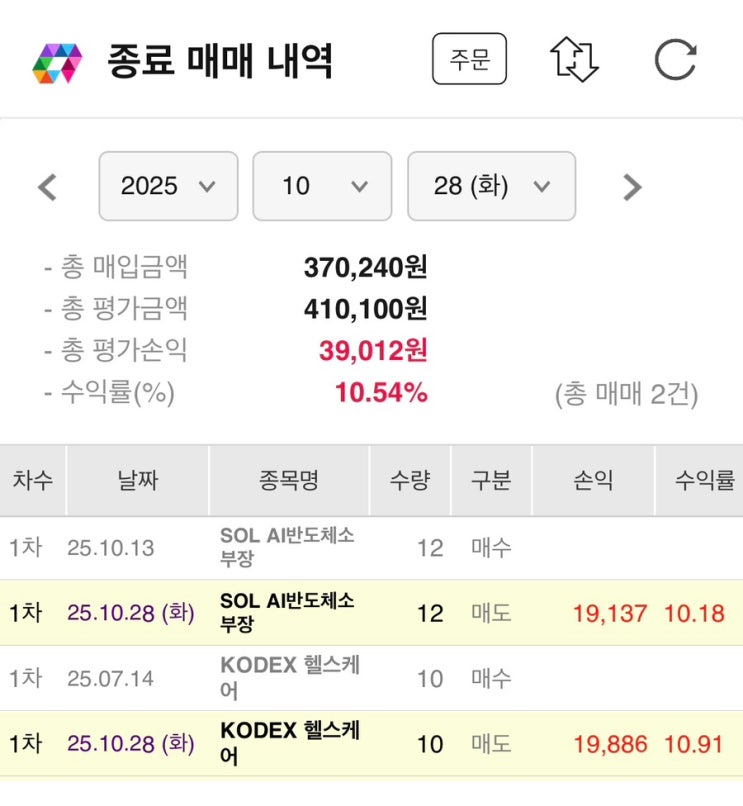
Task: Open the 28 (화) day dropdown
Action: [491, 186]
